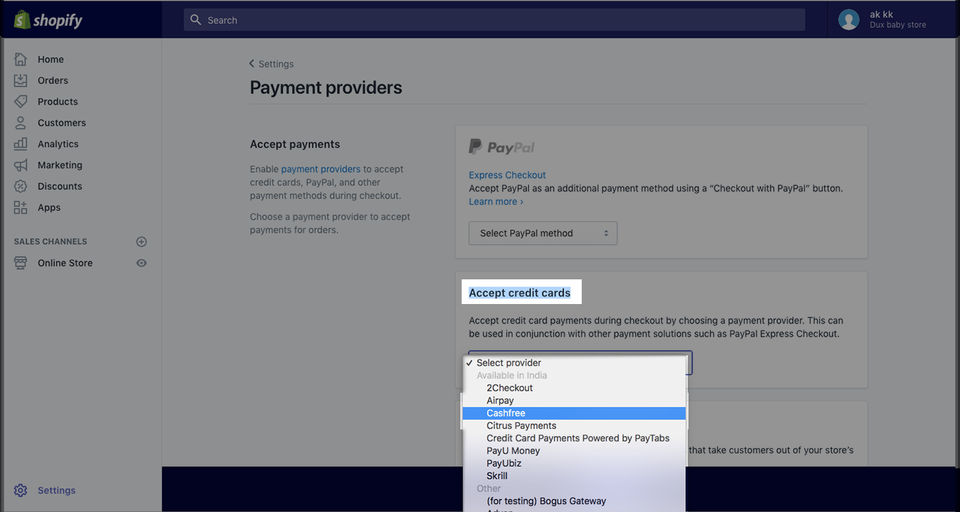Image resolution: width=960 pixels, height=512 pixels.
Task: Click the Discounts badge icon
Action: tap(21, 186)
